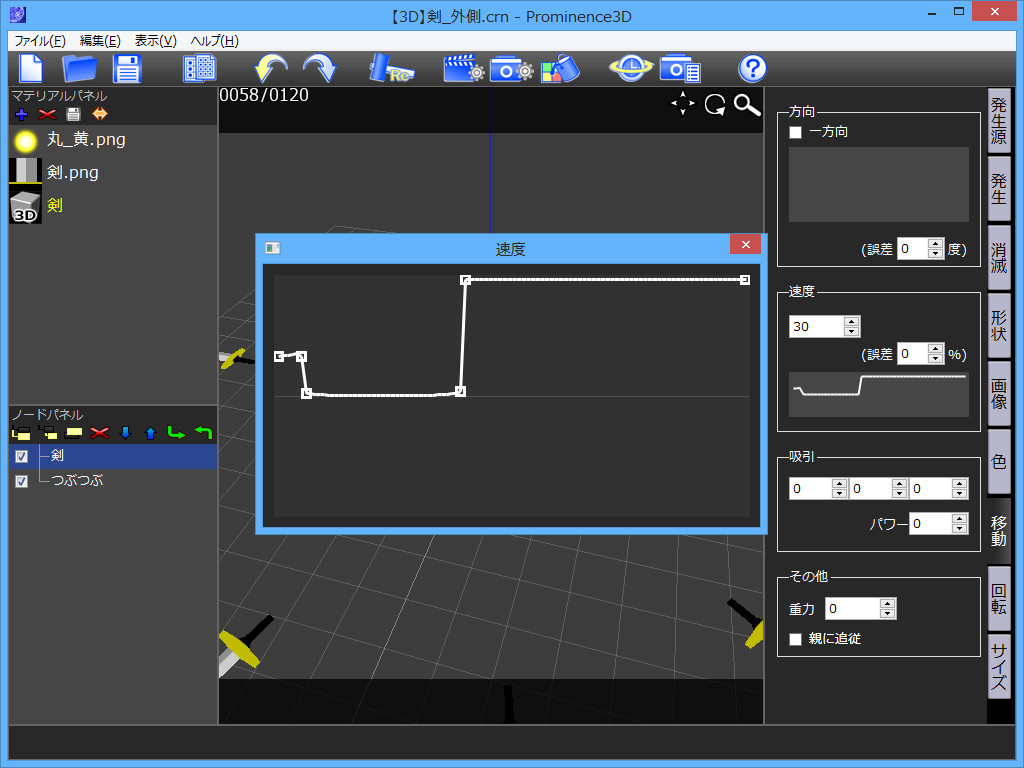Activate the viewport rotate tool
1024x768 pixels.
click(715, 104)
